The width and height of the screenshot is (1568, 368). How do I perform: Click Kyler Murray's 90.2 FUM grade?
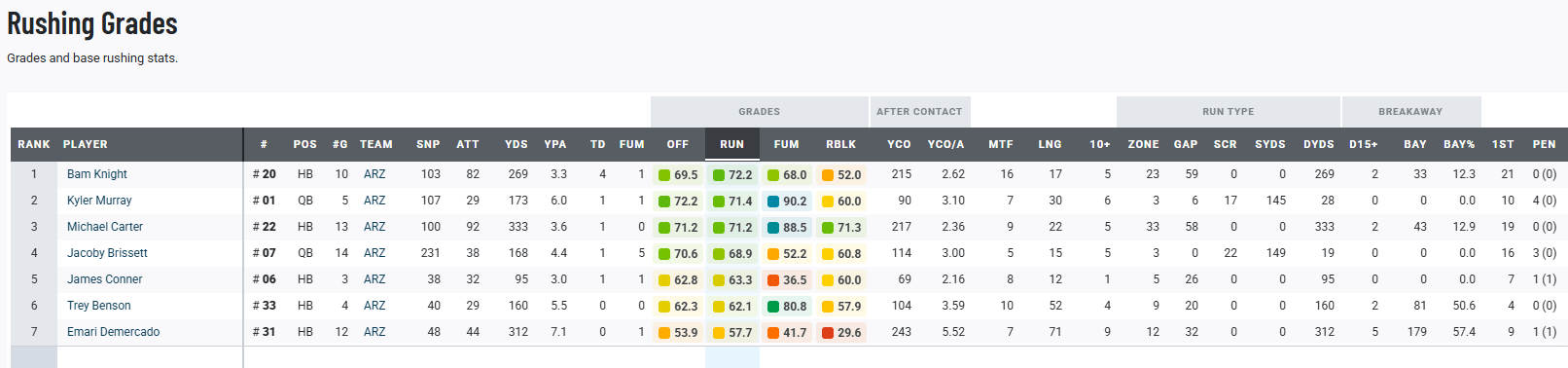tap(787, 202)
